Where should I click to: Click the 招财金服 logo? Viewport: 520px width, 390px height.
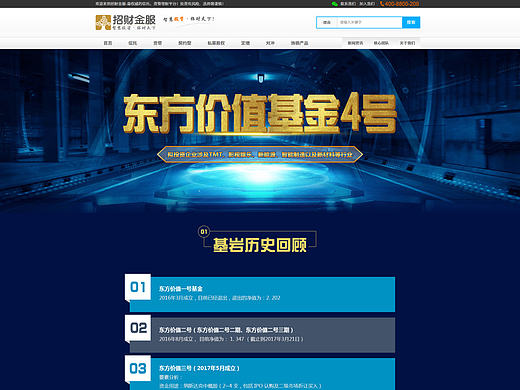[x=126, y=22]
